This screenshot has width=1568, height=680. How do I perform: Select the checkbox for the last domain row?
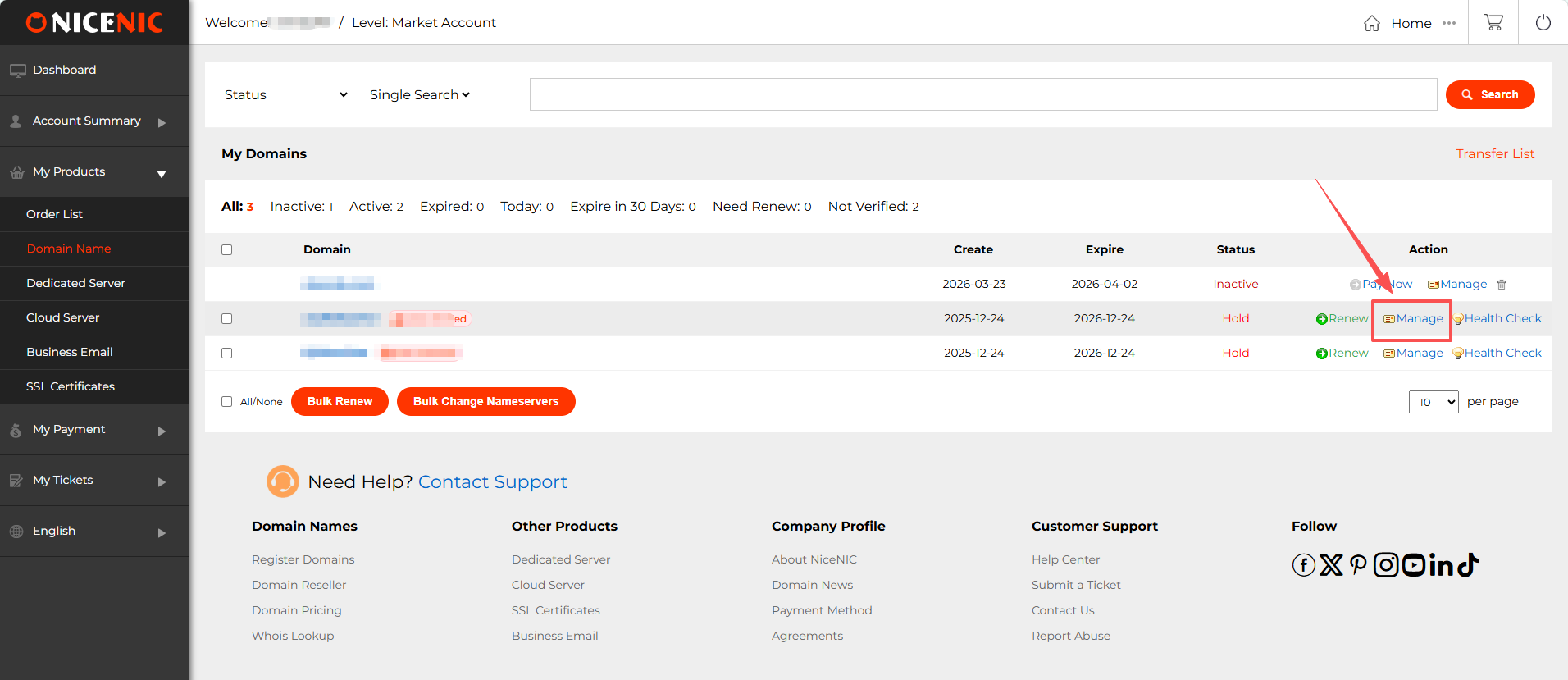click(x=227, y=354)
